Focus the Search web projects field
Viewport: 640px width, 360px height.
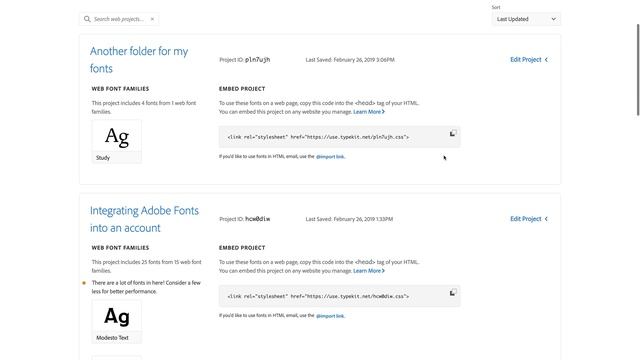coord(119,19)
